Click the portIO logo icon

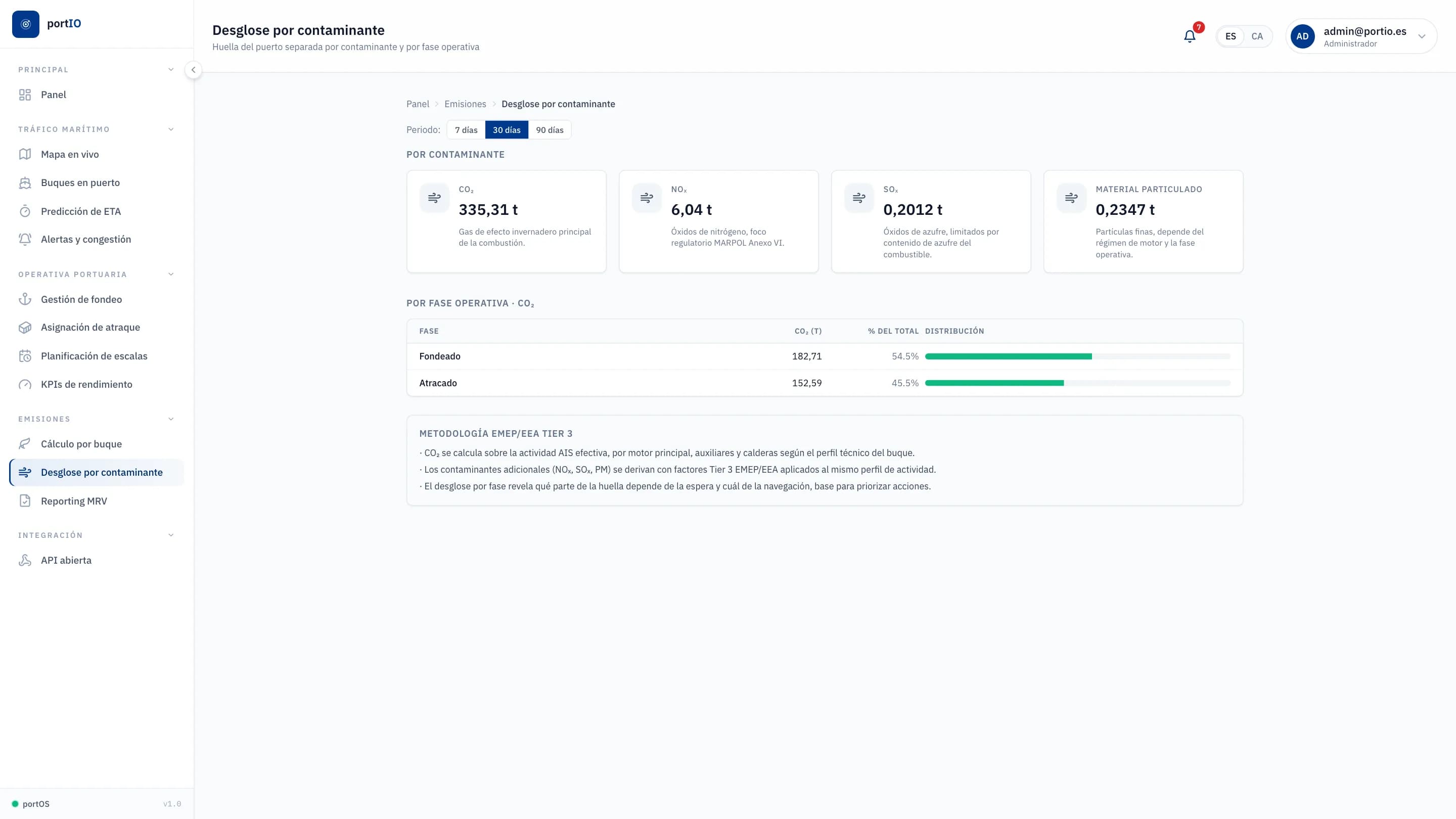(x=25, y=24)
